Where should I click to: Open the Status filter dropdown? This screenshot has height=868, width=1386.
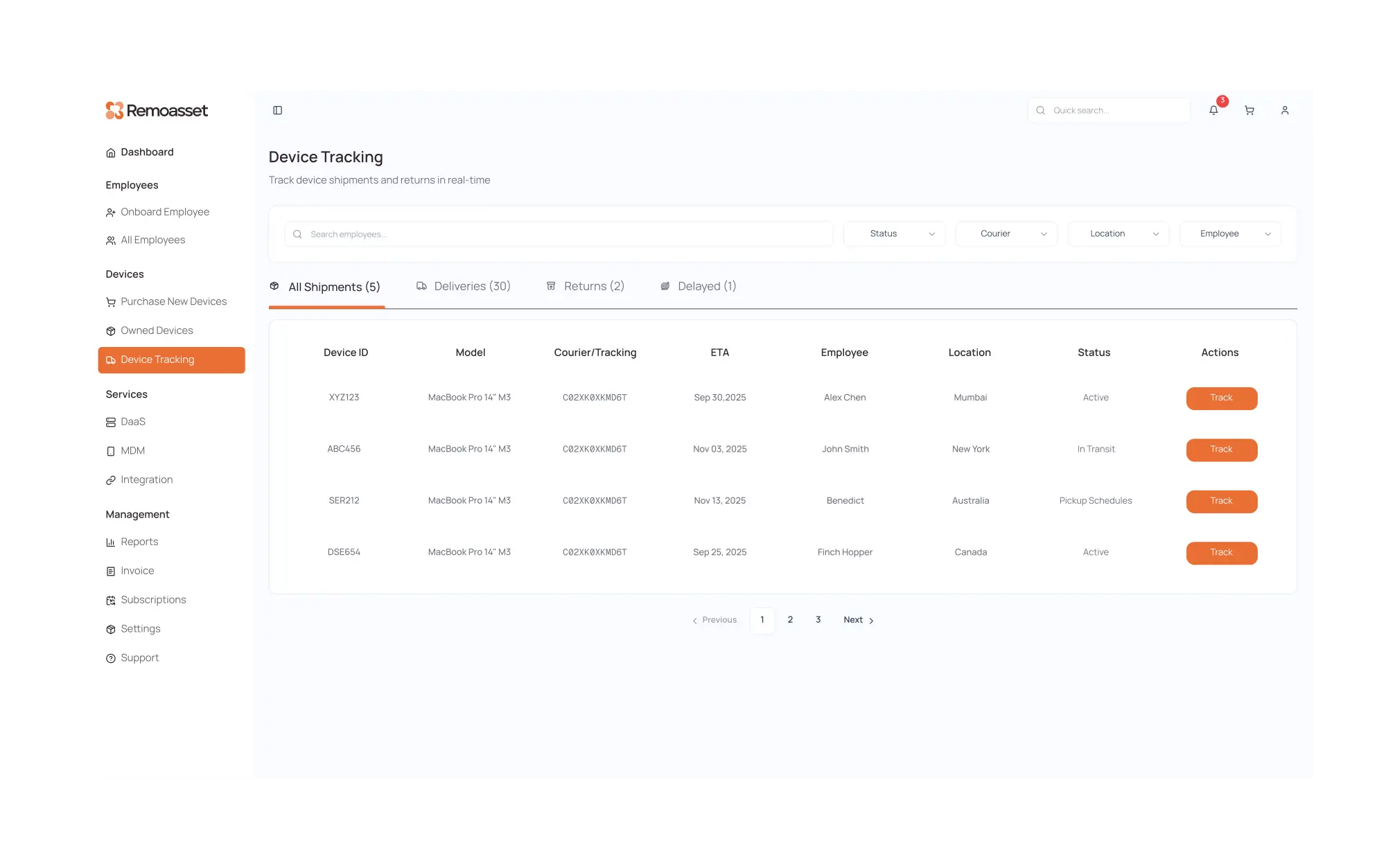tap(895, 234)
